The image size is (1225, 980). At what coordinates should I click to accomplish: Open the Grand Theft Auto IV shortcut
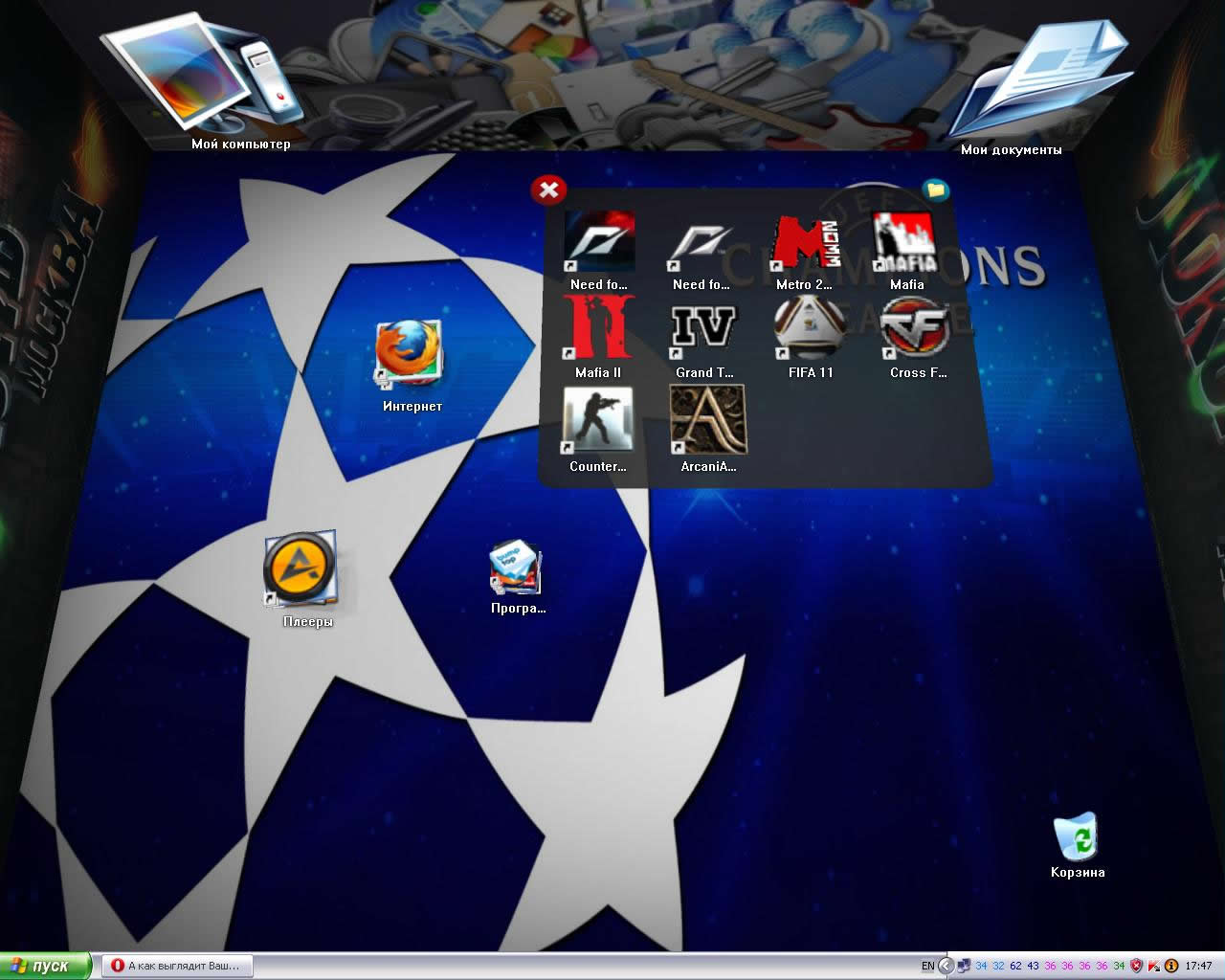coord(703,328)
